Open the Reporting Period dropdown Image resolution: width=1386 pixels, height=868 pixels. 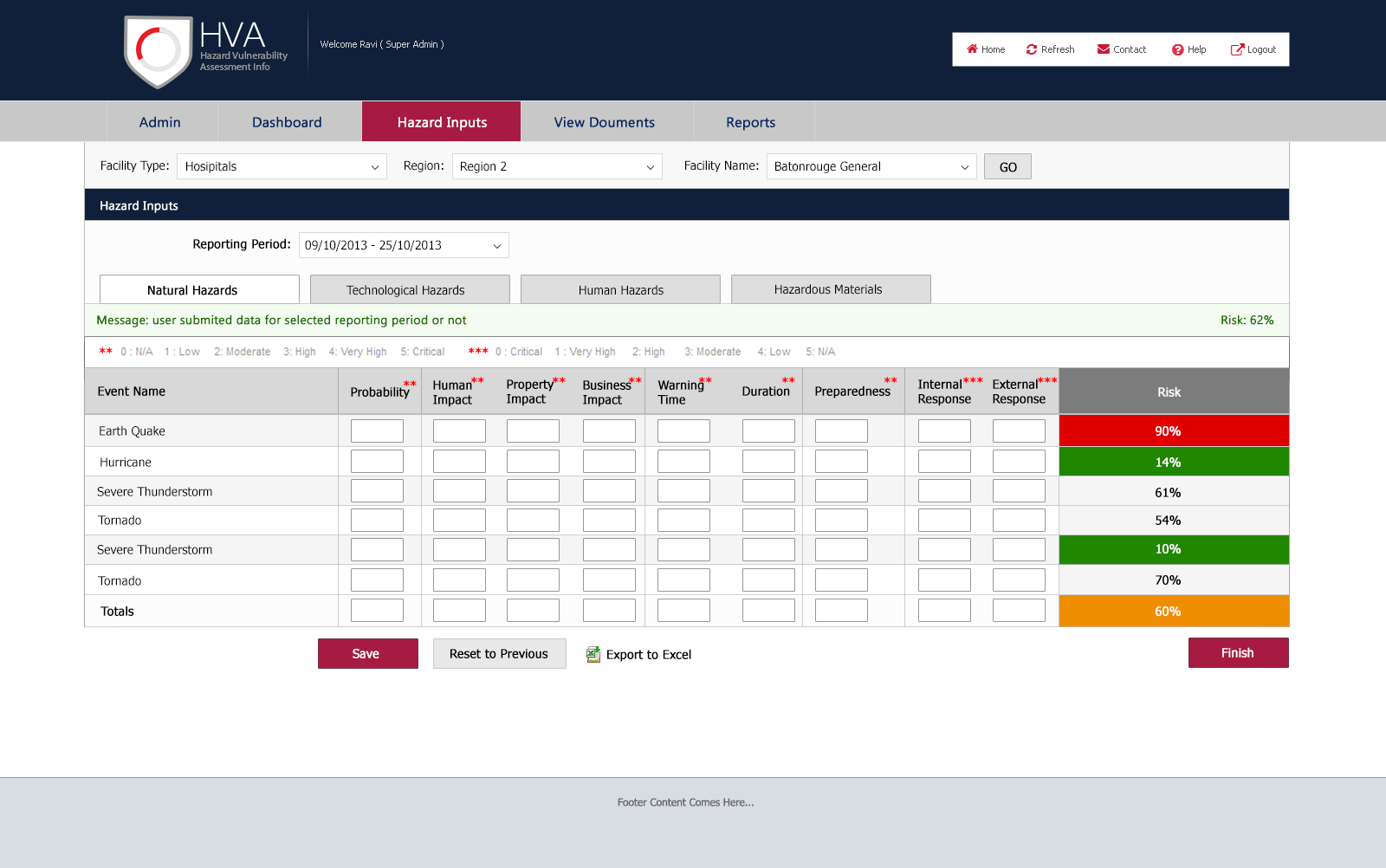(404, 245)
